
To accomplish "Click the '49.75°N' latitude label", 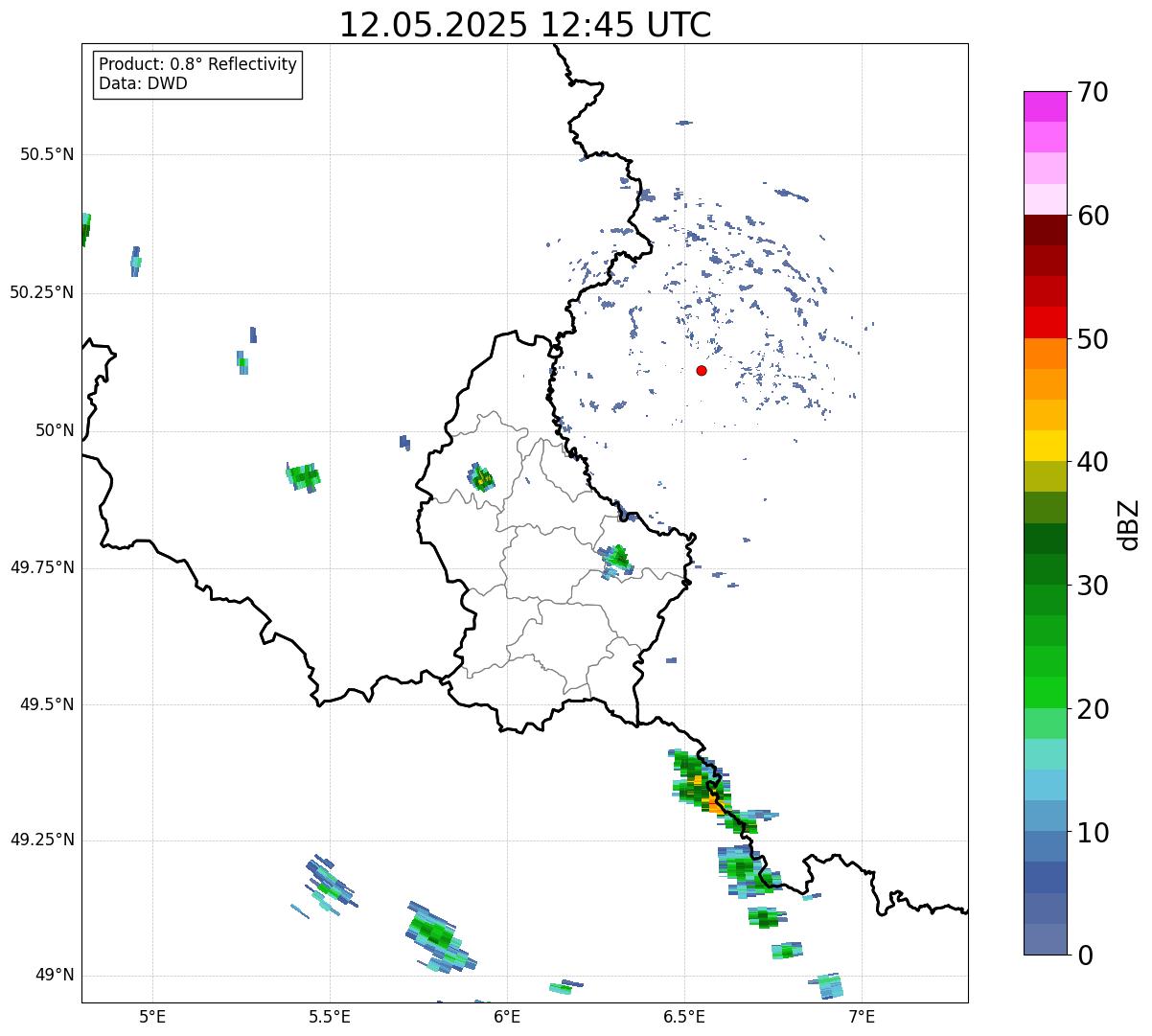I will tap(42, 567).
